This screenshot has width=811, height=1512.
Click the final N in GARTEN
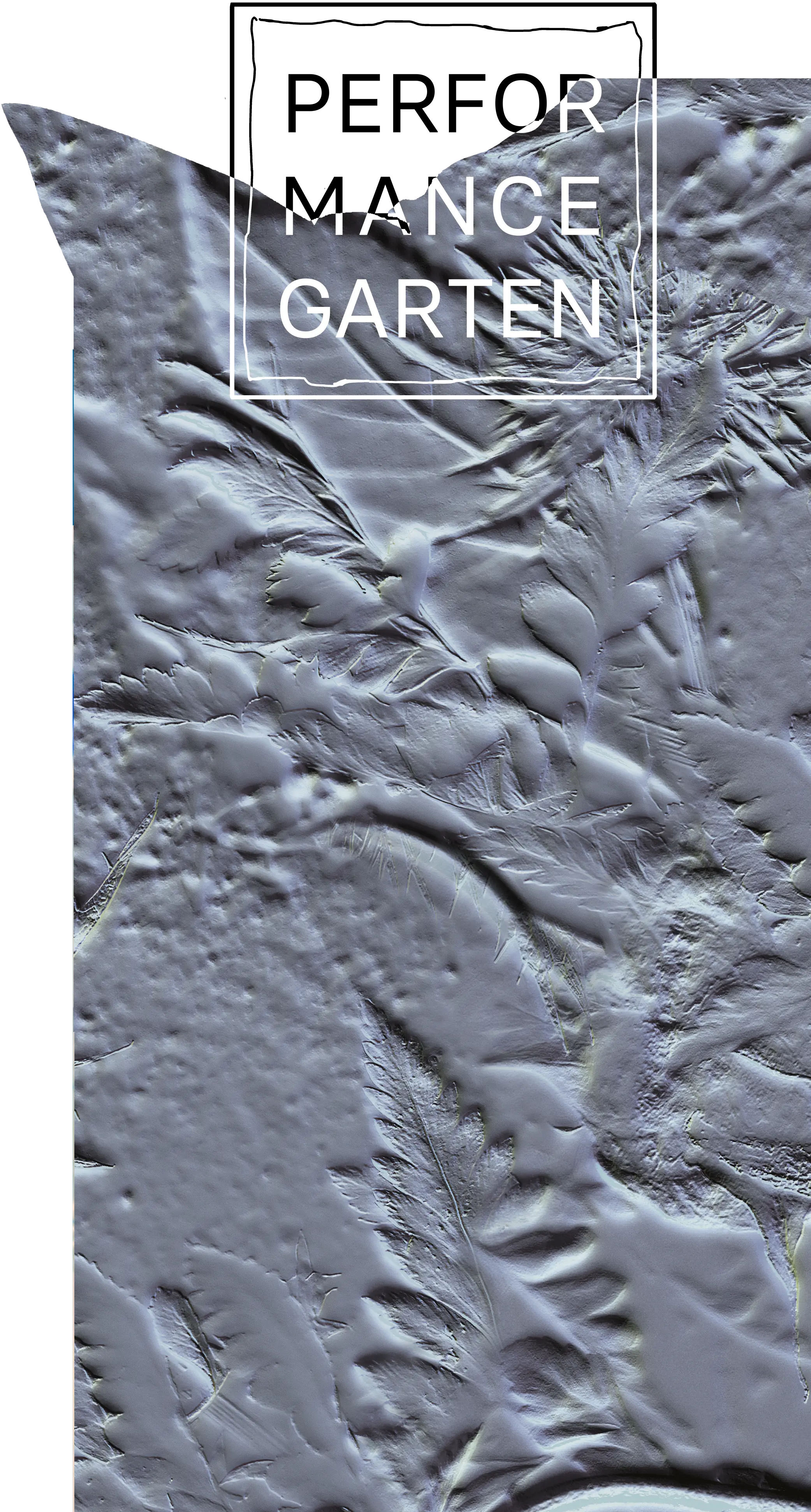(x=577, y=308)
